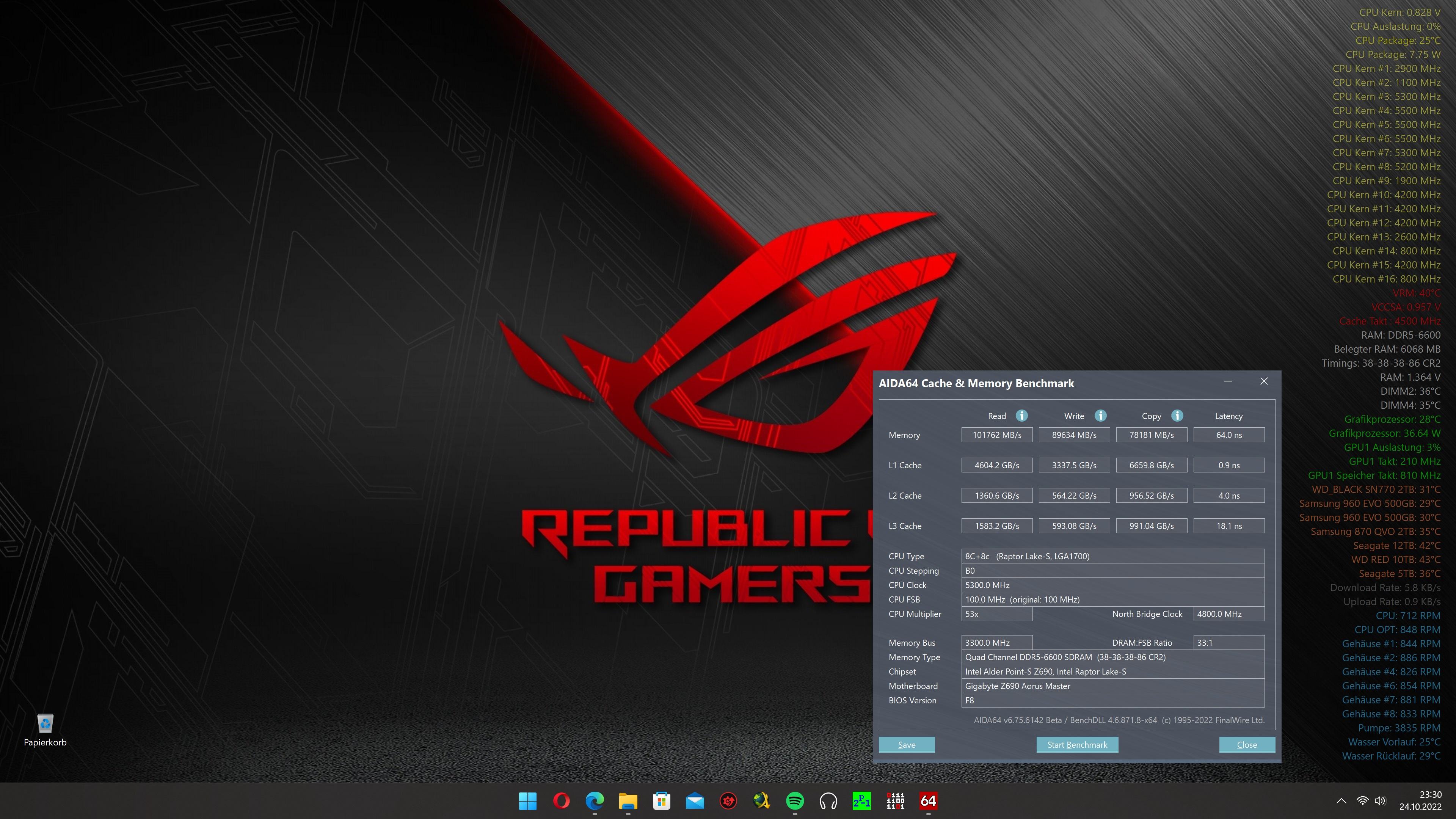Click Start Benchmark button
This screenshot has width=1456, height=819.
1077,744
